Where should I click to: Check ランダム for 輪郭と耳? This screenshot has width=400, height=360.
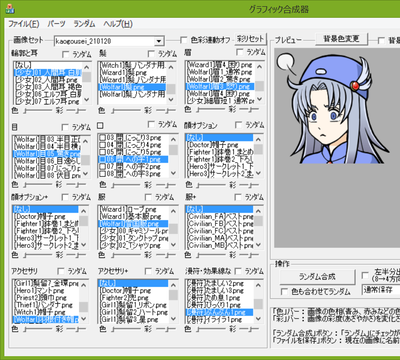[66, 54]
